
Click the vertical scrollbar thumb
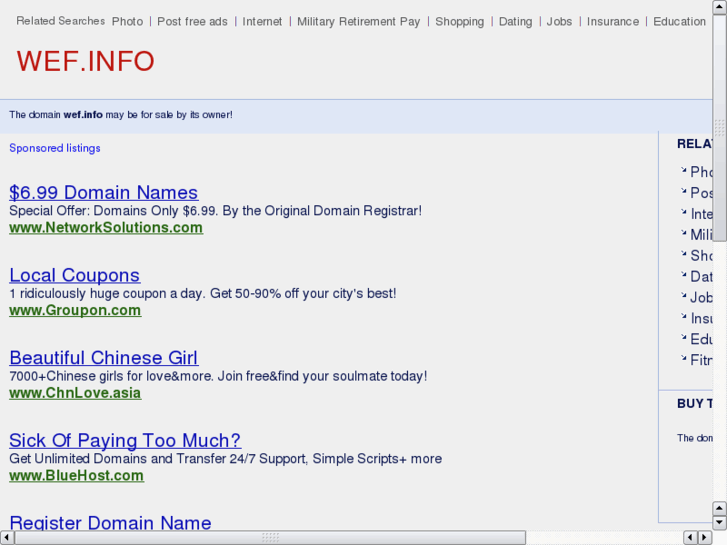point(719,128)
